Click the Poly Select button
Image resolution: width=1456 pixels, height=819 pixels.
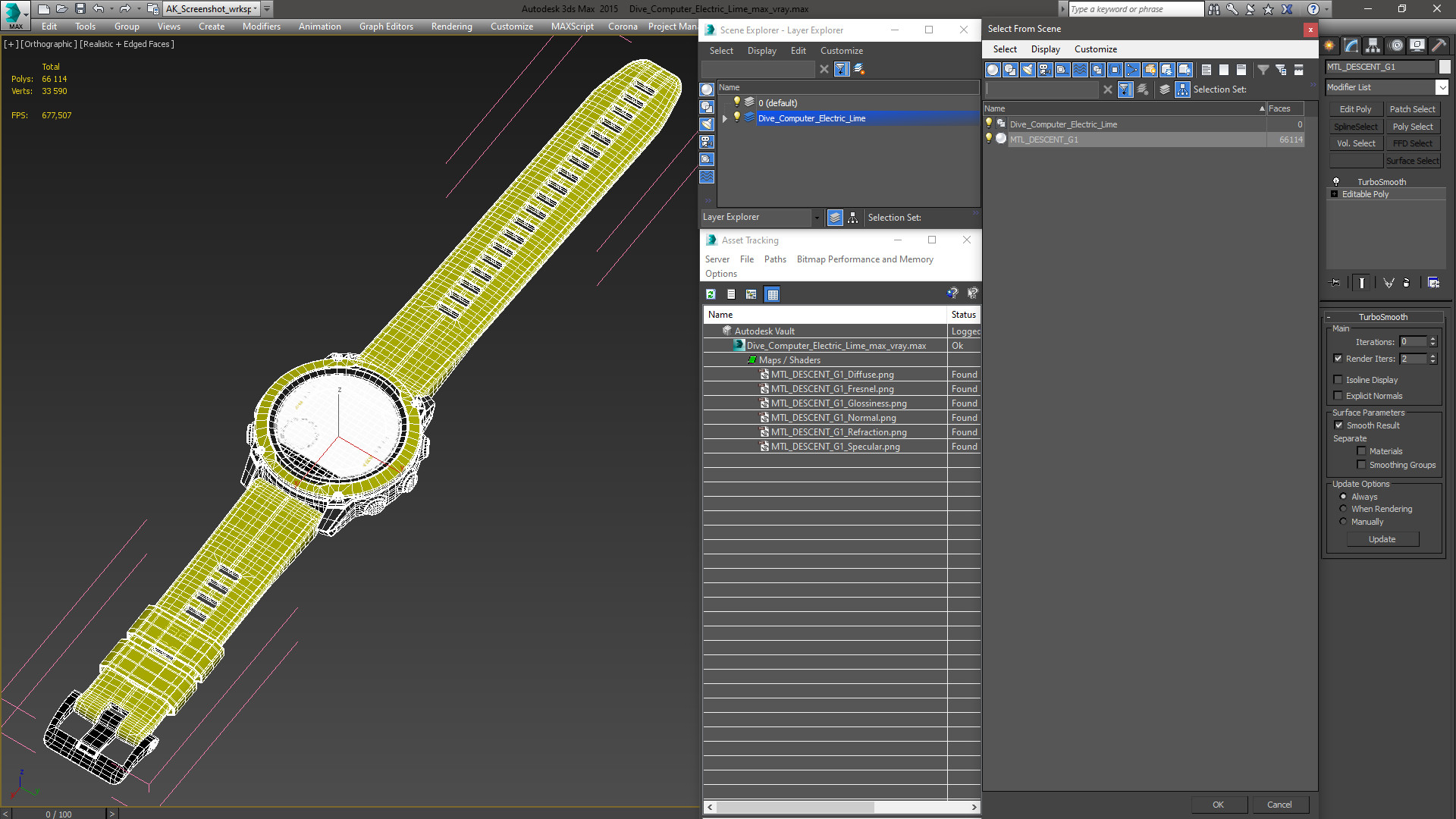click(x=1413, y=127)
